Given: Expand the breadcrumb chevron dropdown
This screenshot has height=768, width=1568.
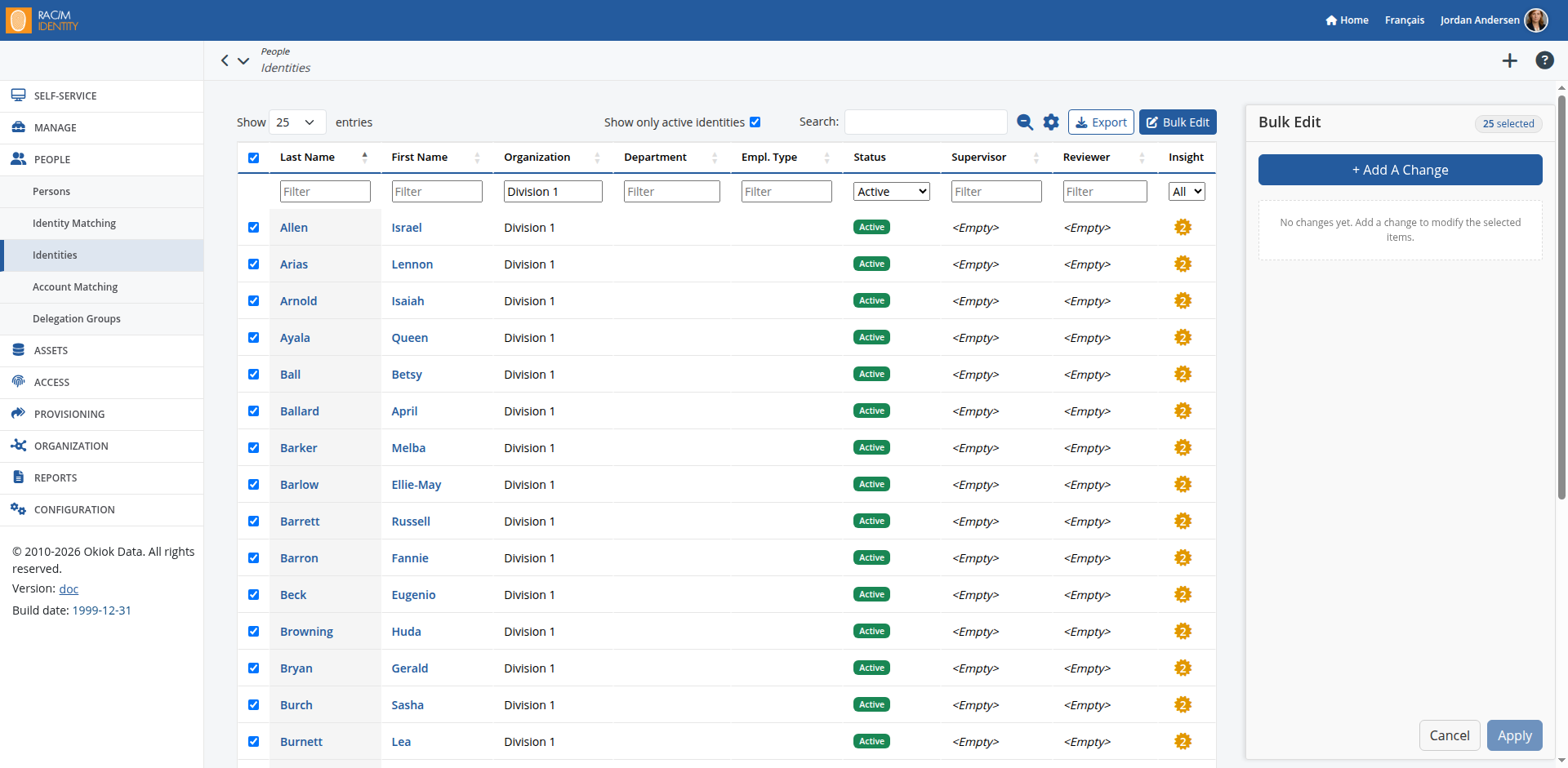Looking at the screenshot, I should [x=243, y=60].
